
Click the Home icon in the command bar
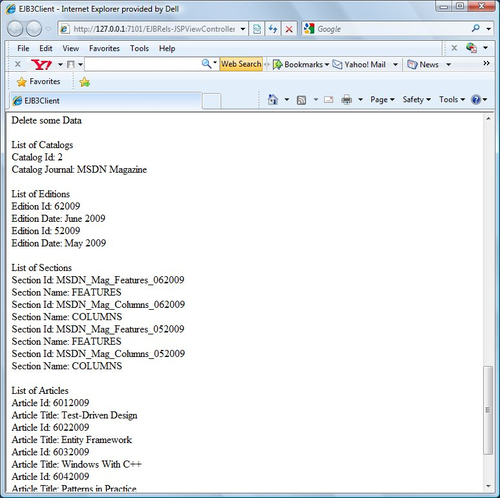point(273,99)
